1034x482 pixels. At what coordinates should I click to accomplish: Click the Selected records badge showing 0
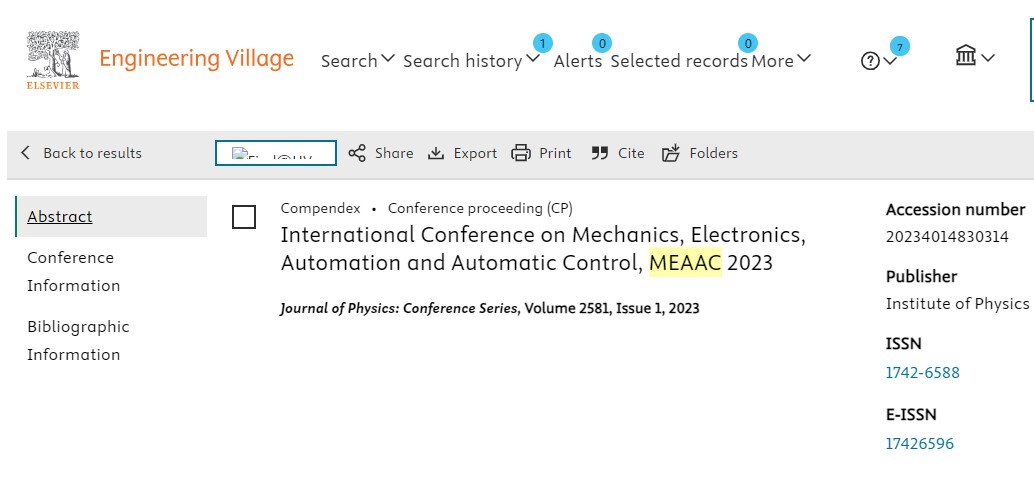point(748,44)
